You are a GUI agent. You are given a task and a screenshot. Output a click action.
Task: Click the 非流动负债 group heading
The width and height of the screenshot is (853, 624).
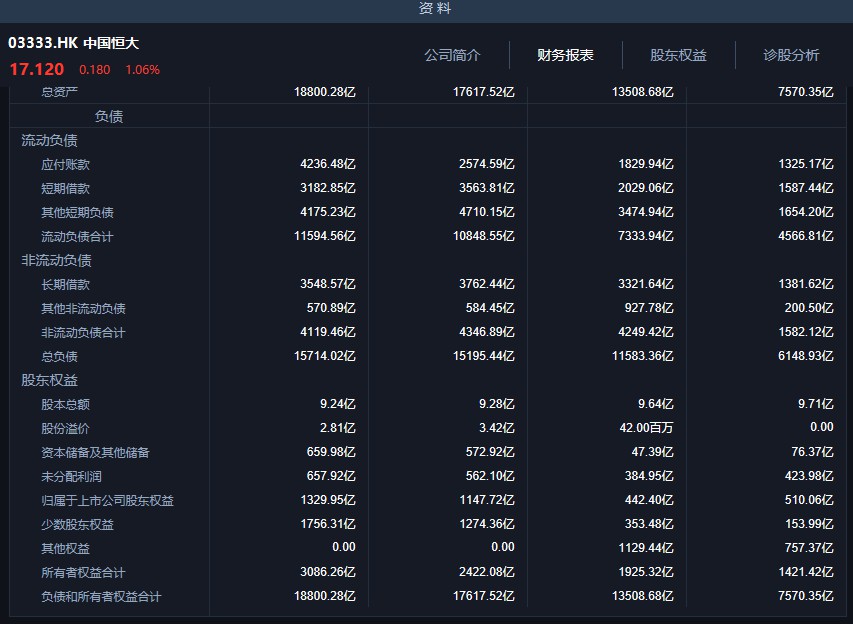(56, 260)
